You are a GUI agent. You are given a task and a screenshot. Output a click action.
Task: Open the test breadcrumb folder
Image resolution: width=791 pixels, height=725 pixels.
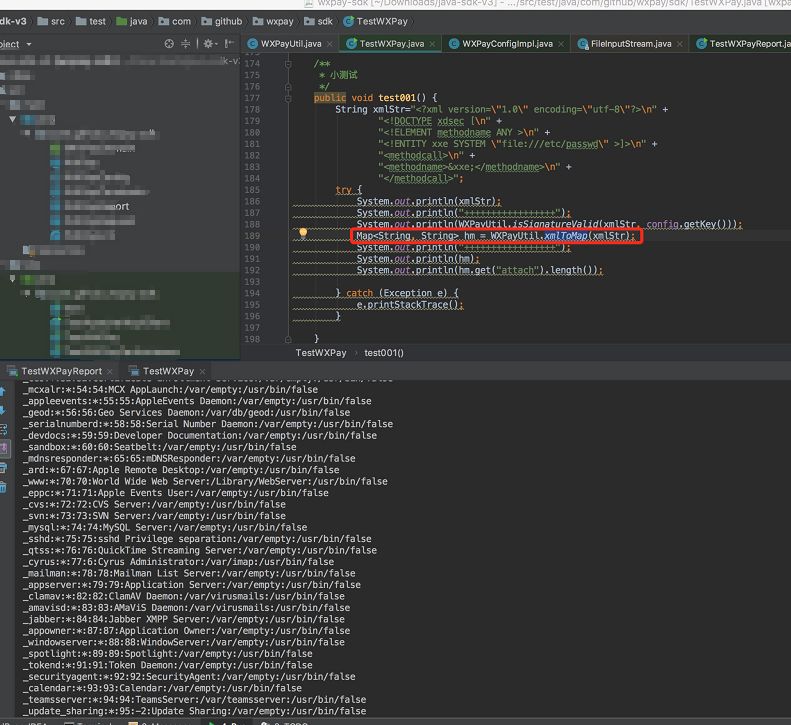pyautogui.click(x=91, y=22)
